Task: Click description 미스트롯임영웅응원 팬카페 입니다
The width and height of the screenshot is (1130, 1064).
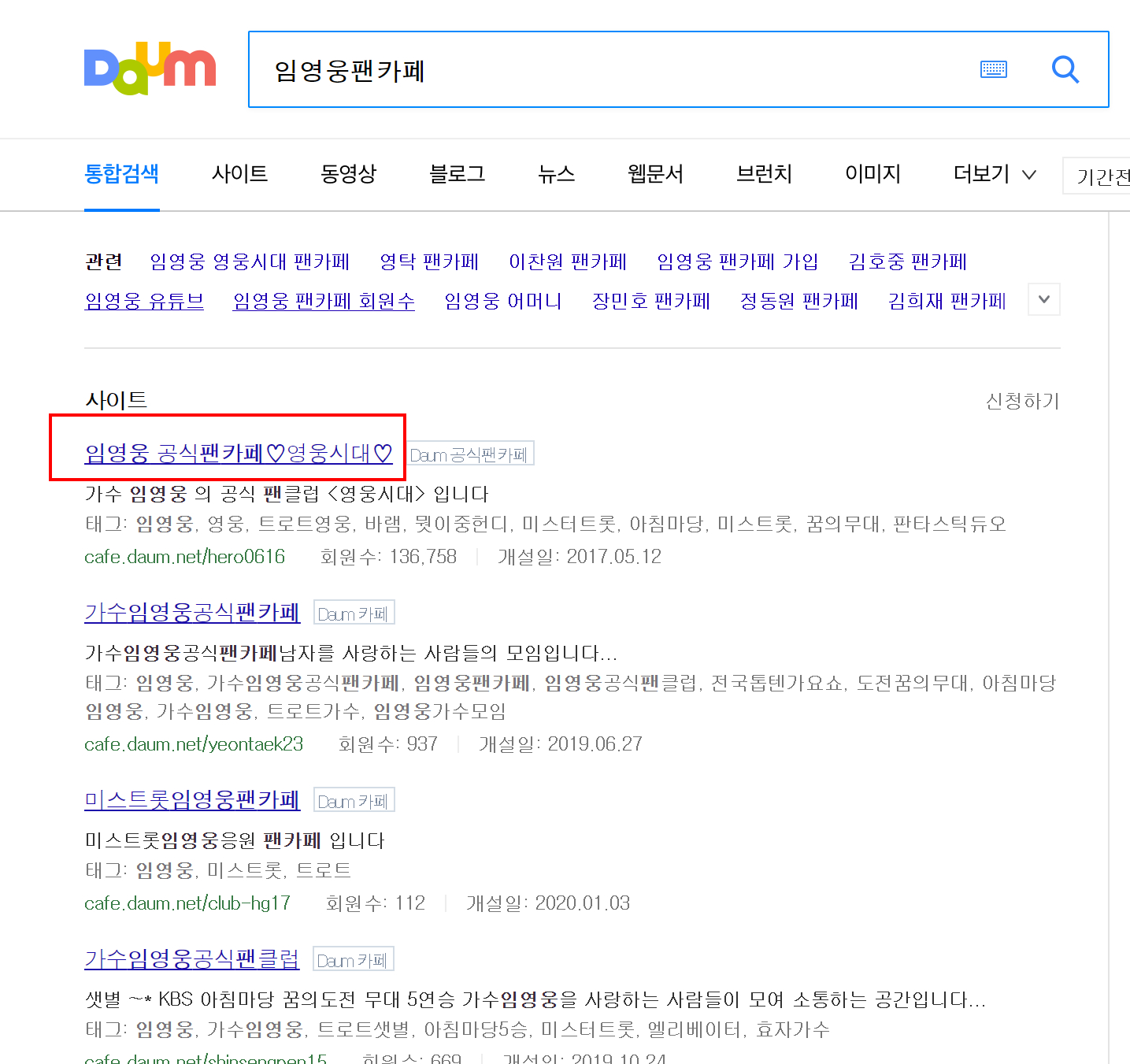Action: coord(235,840)
